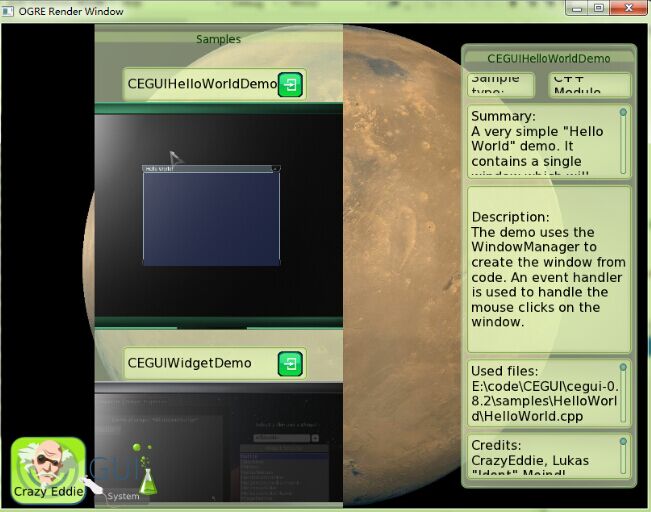Click the CEGUIHelloWorldDemo sample name label

202,84
